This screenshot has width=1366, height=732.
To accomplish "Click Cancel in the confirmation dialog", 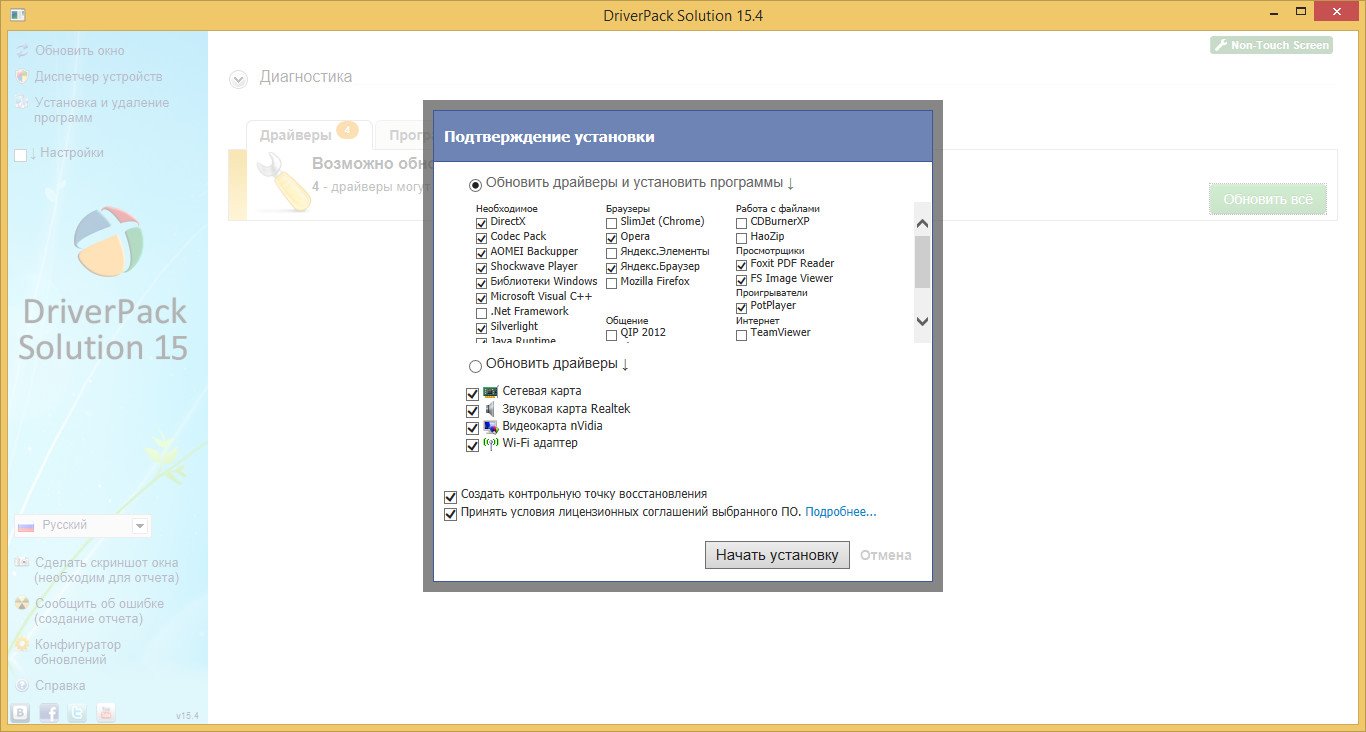I will point(886,555).
